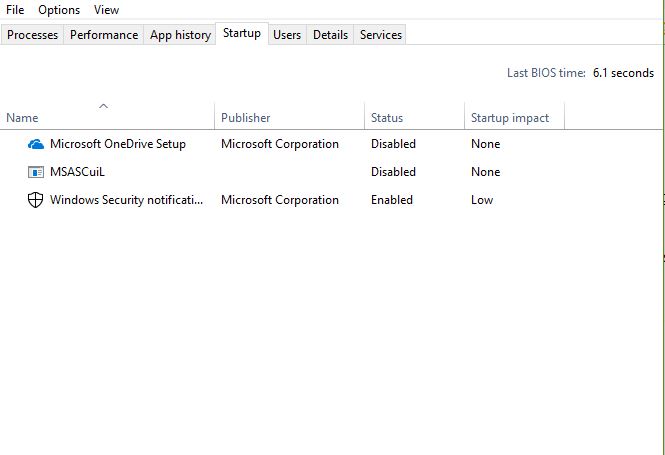Click None impact in MSASCuiL row

point(486,172)
